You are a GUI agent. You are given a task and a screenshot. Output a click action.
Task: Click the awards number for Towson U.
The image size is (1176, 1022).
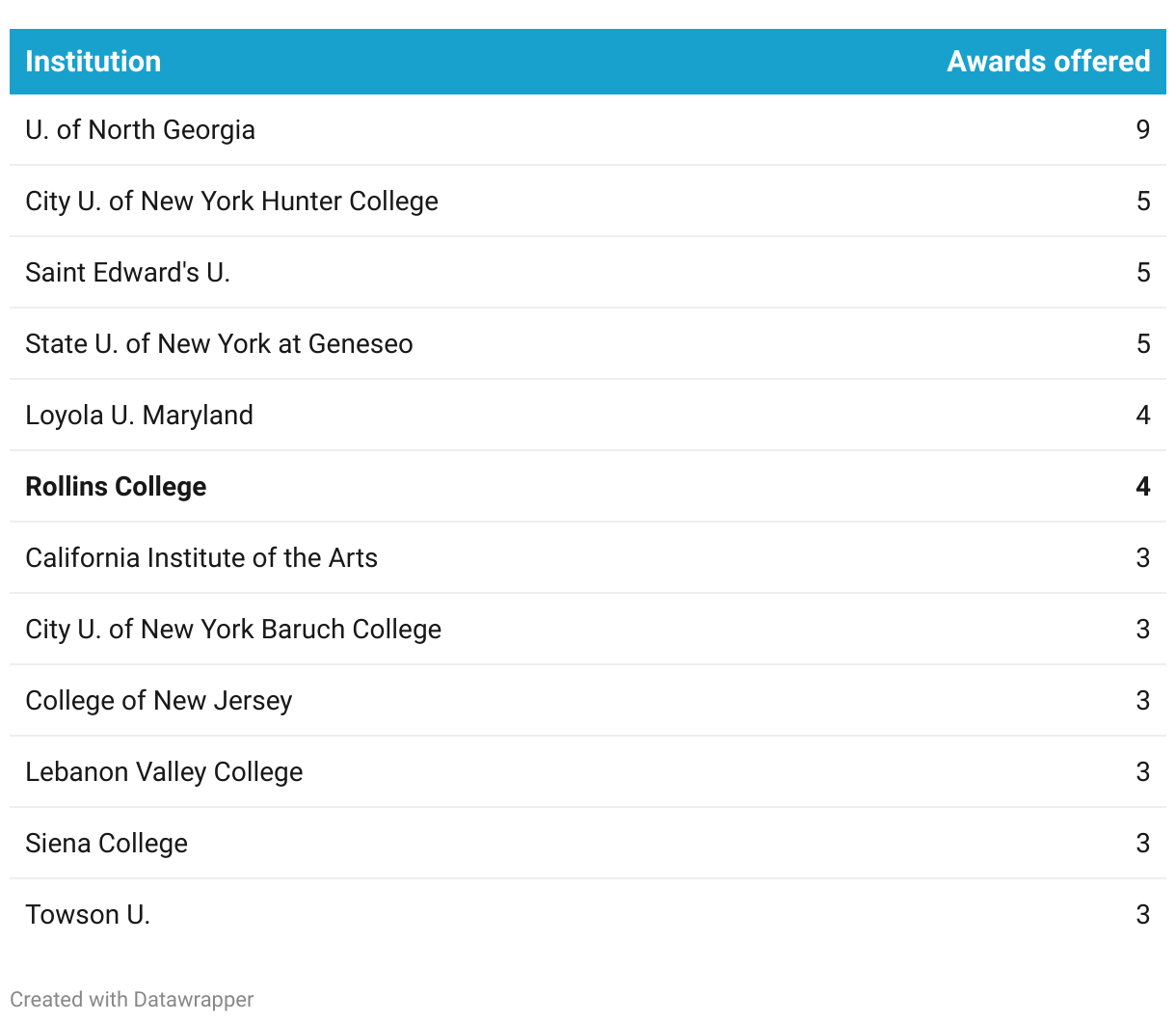click(x=1143, y=915)
